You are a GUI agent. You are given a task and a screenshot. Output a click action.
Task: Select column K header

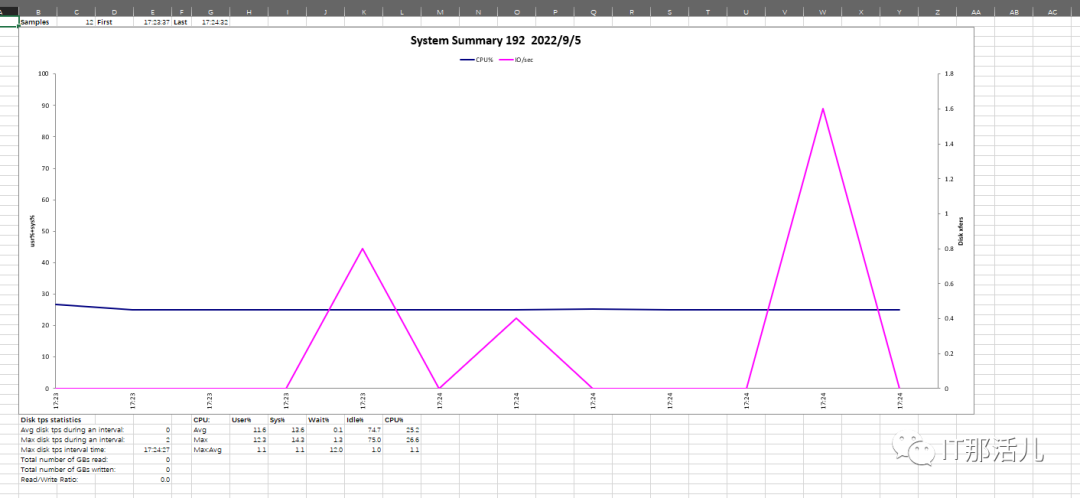364,12
